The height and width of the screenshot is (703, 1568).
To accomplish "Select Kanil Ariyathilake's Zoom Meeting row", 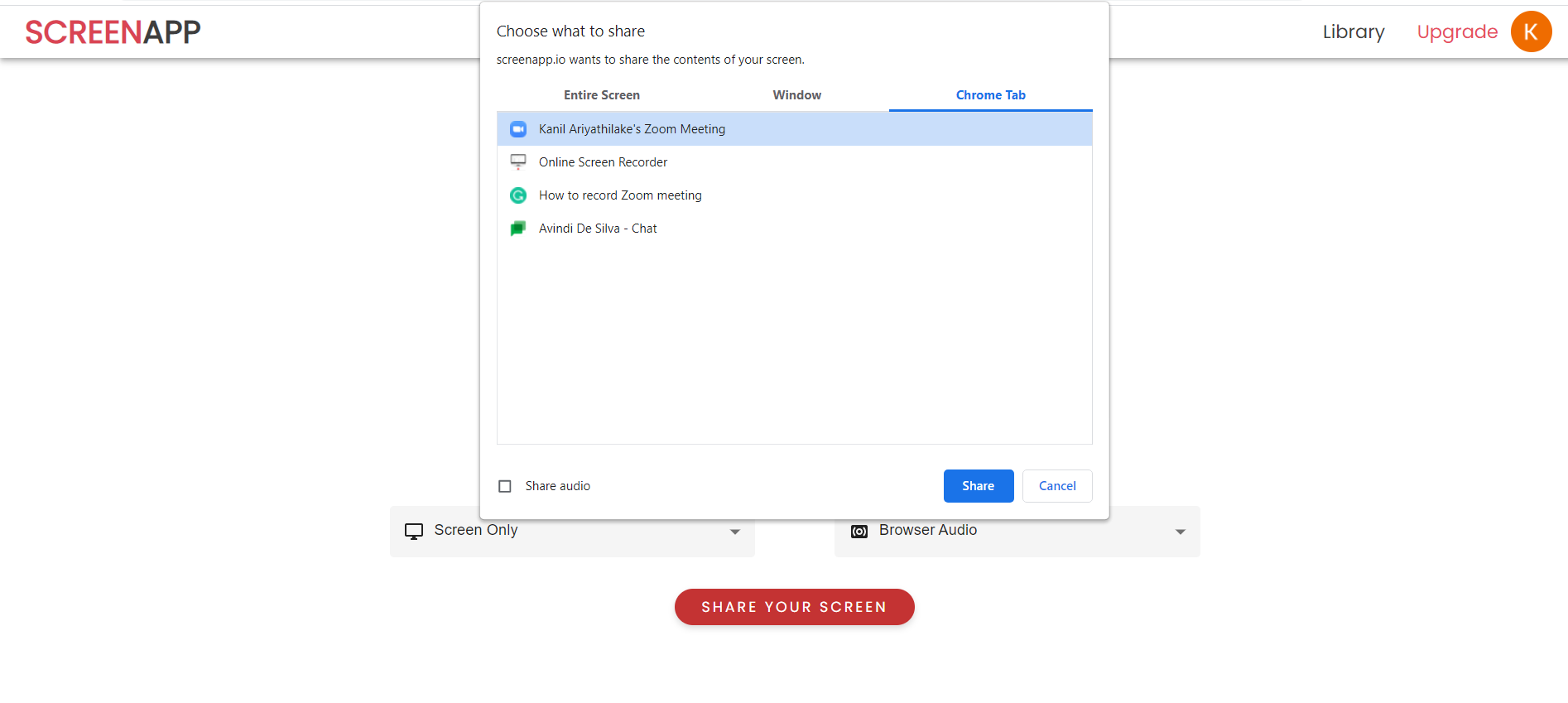I will click(x=795, y=129).
